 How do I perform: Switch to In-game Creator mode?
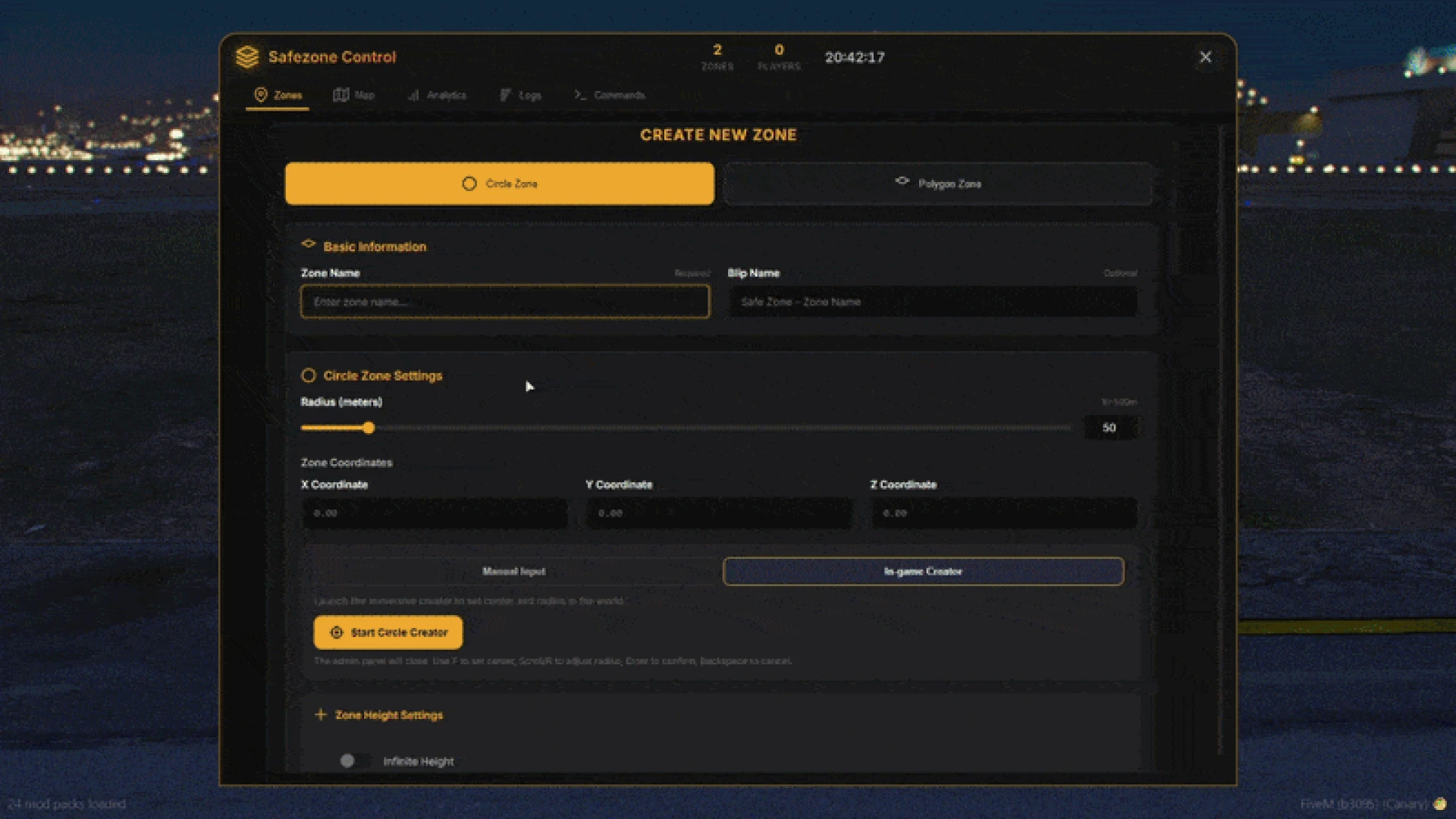[x=923, y=571]
